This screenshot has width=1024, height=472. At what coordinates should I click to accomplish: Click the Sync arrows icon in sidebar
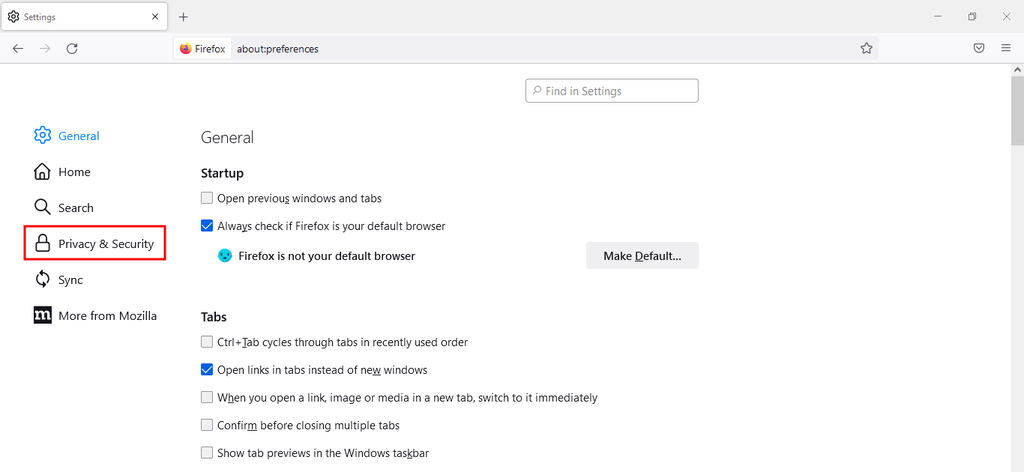click(x=42, y=280)
